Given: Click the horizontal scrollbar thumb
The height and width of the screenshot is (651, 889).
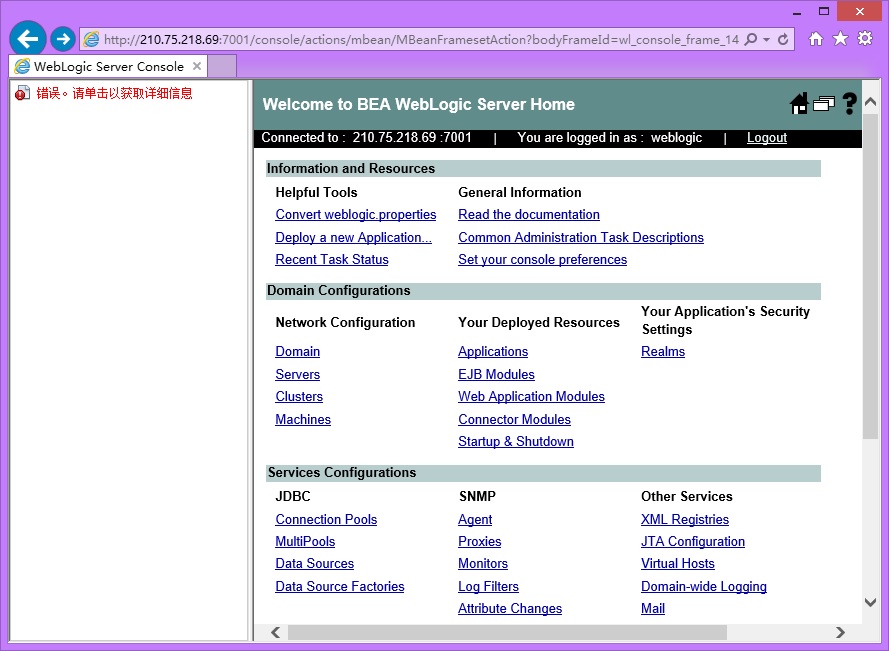Looking at the screenshot, I should tap(507, 632).
